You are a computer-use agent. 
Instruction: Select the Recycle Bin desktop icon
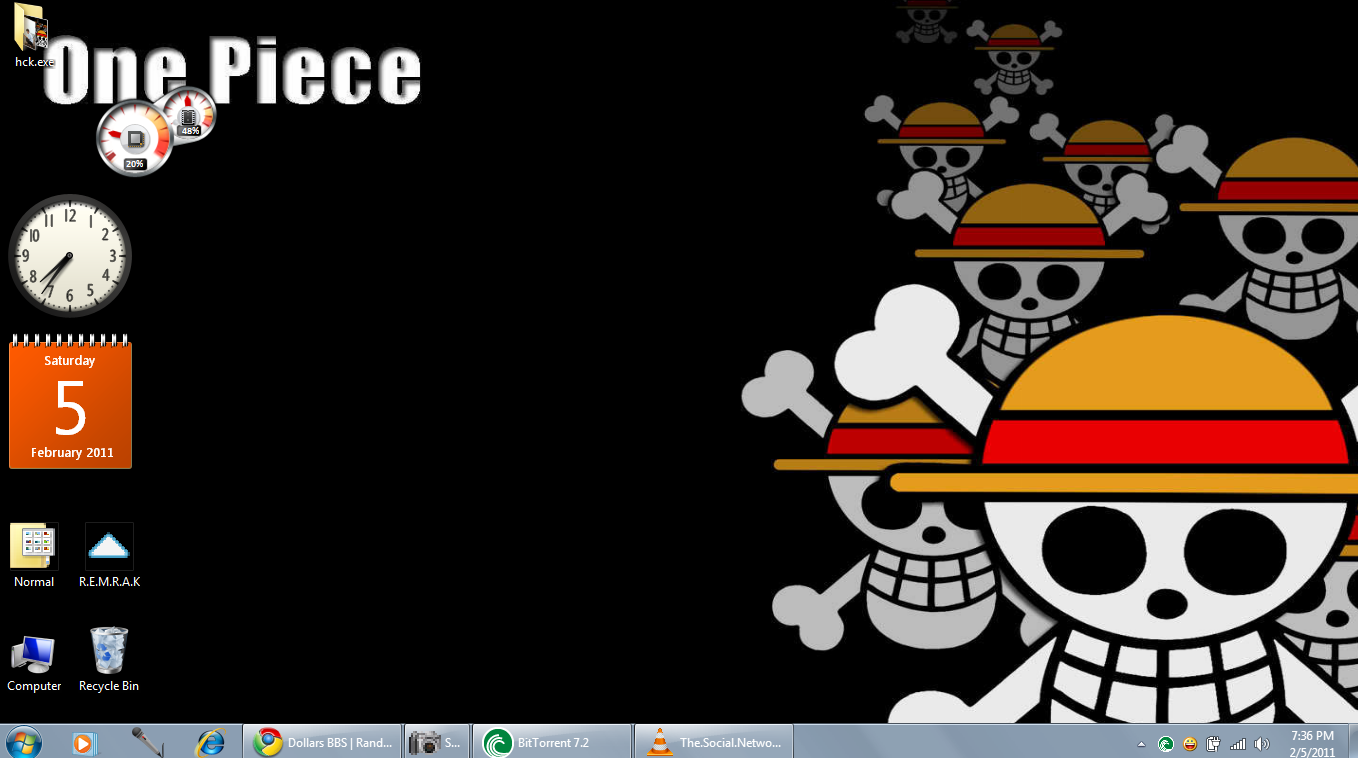[109, 660]
